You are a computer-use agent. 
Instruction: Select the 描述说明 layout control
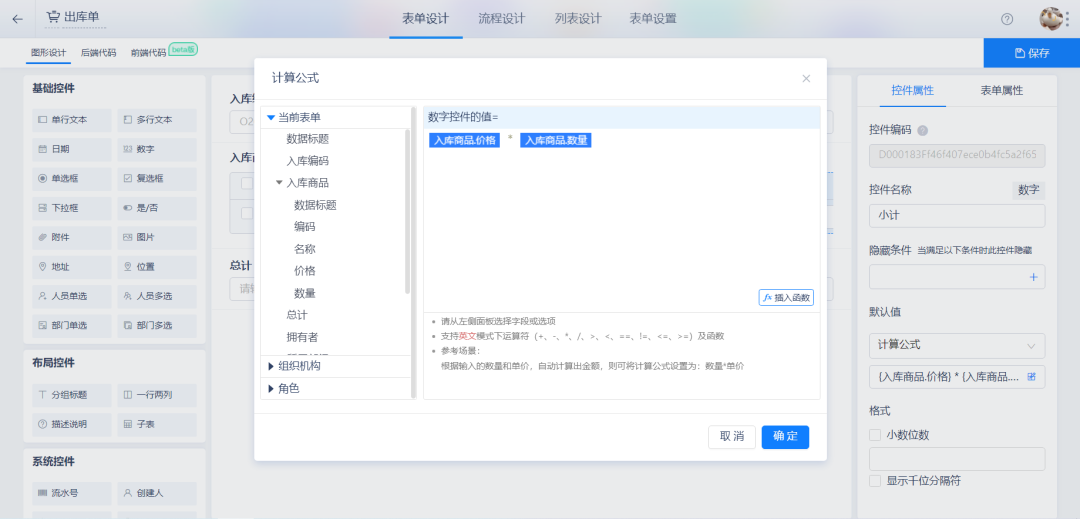pos(72,425)
